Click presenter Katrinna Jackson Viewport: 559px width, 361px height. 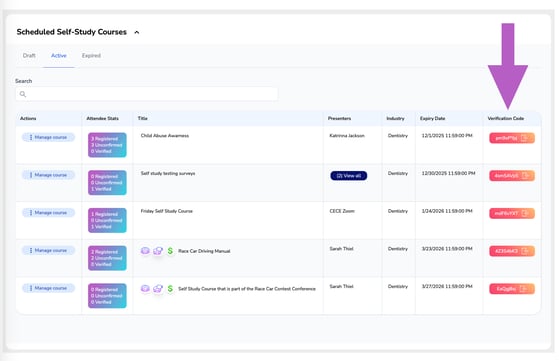[x=347, y=136]
